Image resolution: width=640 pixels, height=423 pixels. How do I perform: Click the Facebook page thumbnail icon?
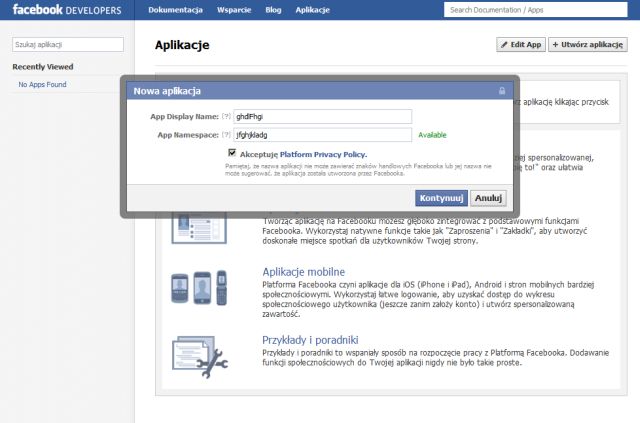(x=199, y=228)
